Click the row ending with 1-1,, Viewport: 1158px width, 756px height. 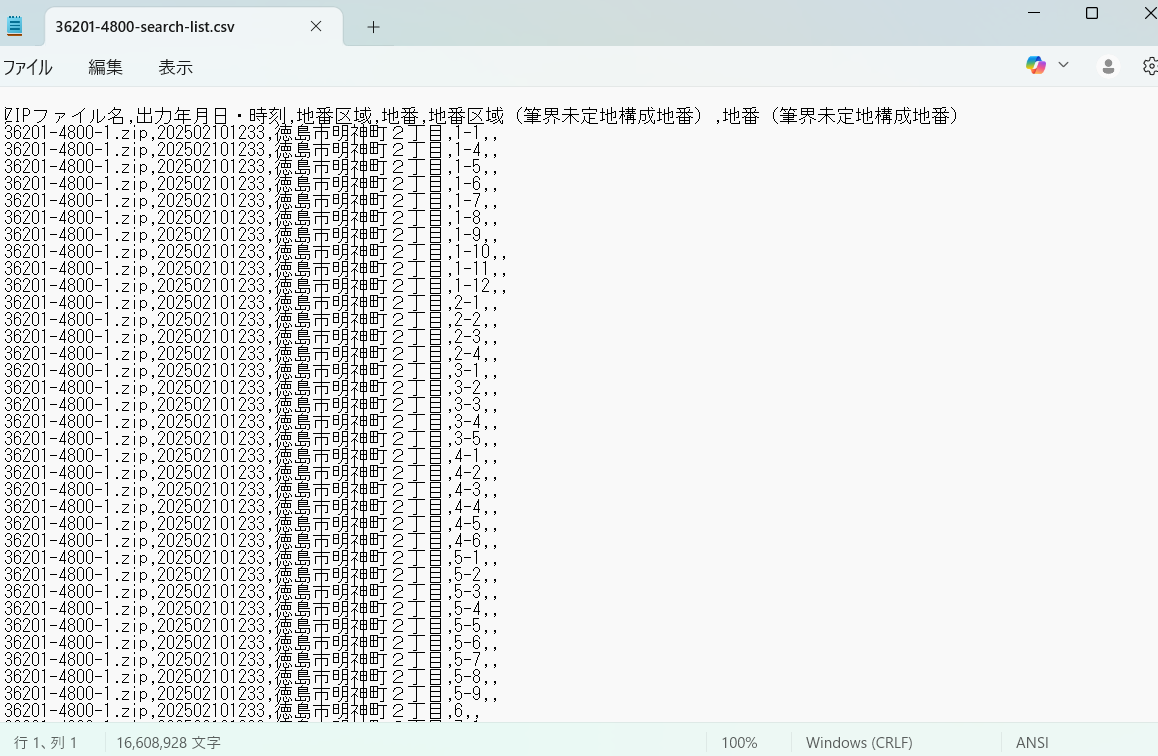[x=251, y=133]
